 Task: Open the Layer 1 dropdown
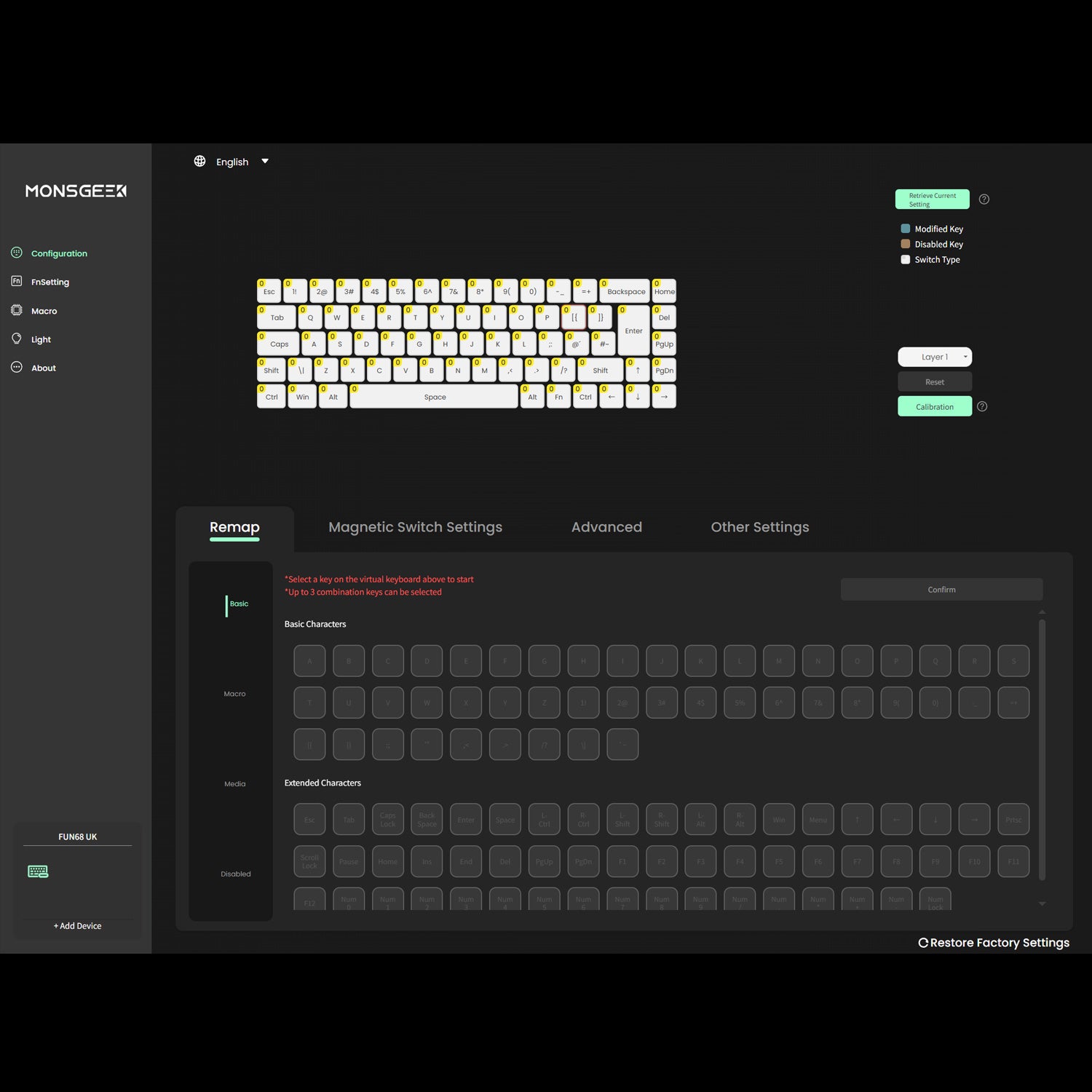pyautogui.click(x=935, y=357)
